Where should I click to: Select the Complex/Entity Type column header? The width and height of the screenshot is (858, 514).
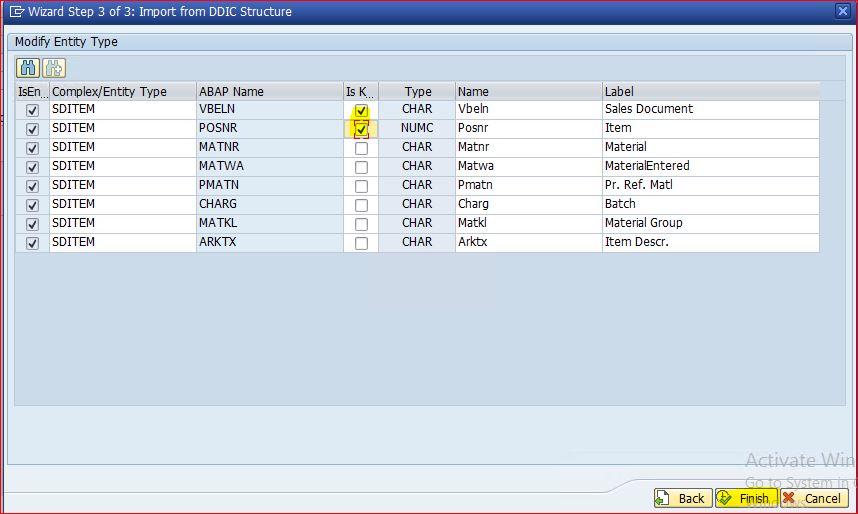[121, 91]
